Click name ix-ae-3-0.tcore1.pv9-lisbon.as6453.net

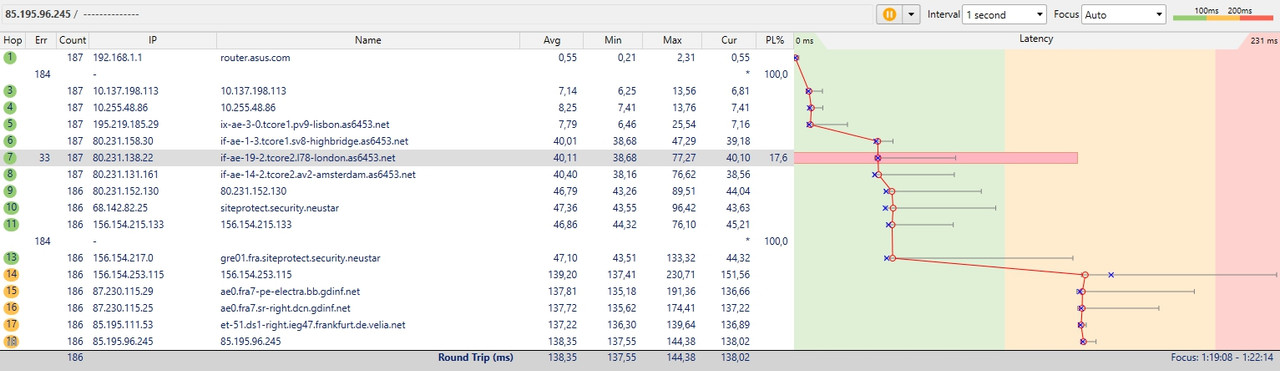pos(304,124)
